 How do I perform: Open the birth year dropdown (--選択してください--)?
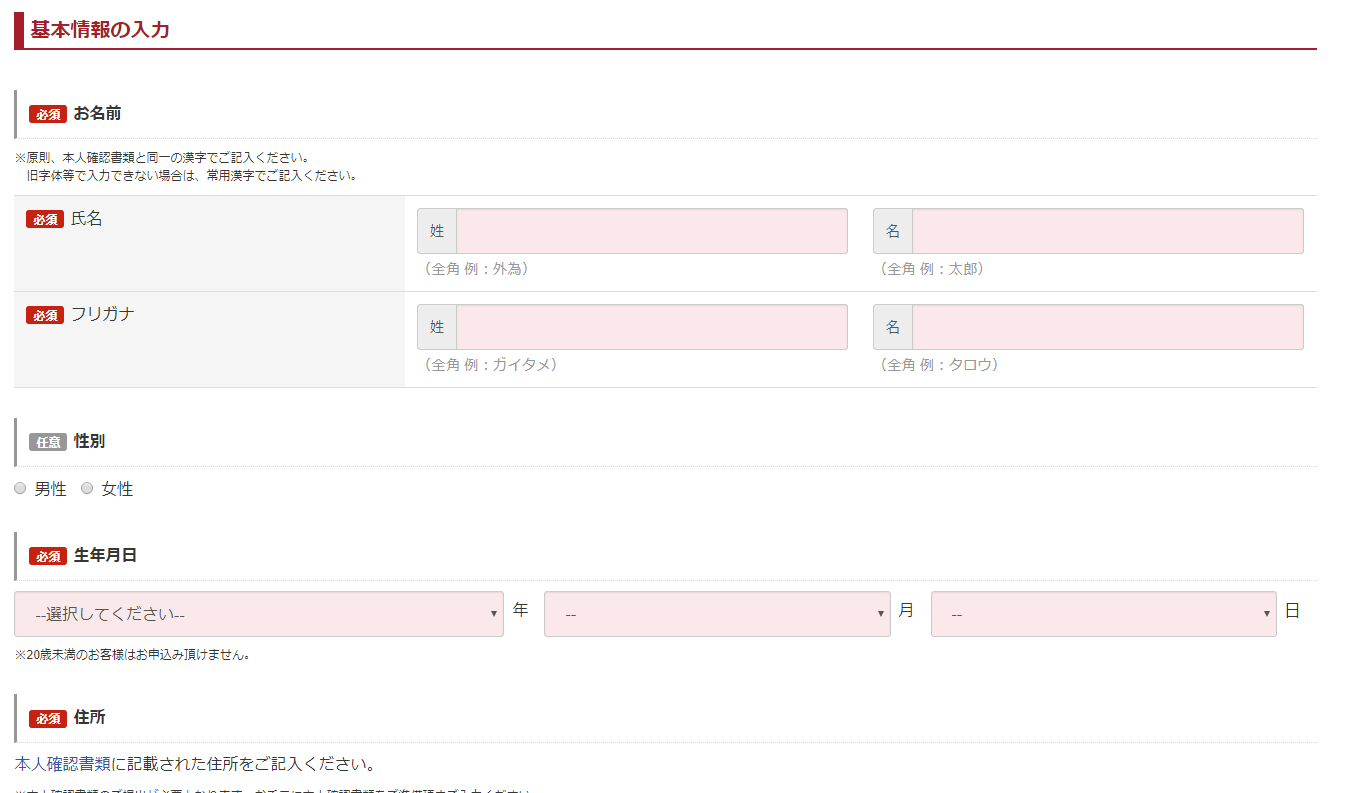pyautogui.click(x=259, y=614)
